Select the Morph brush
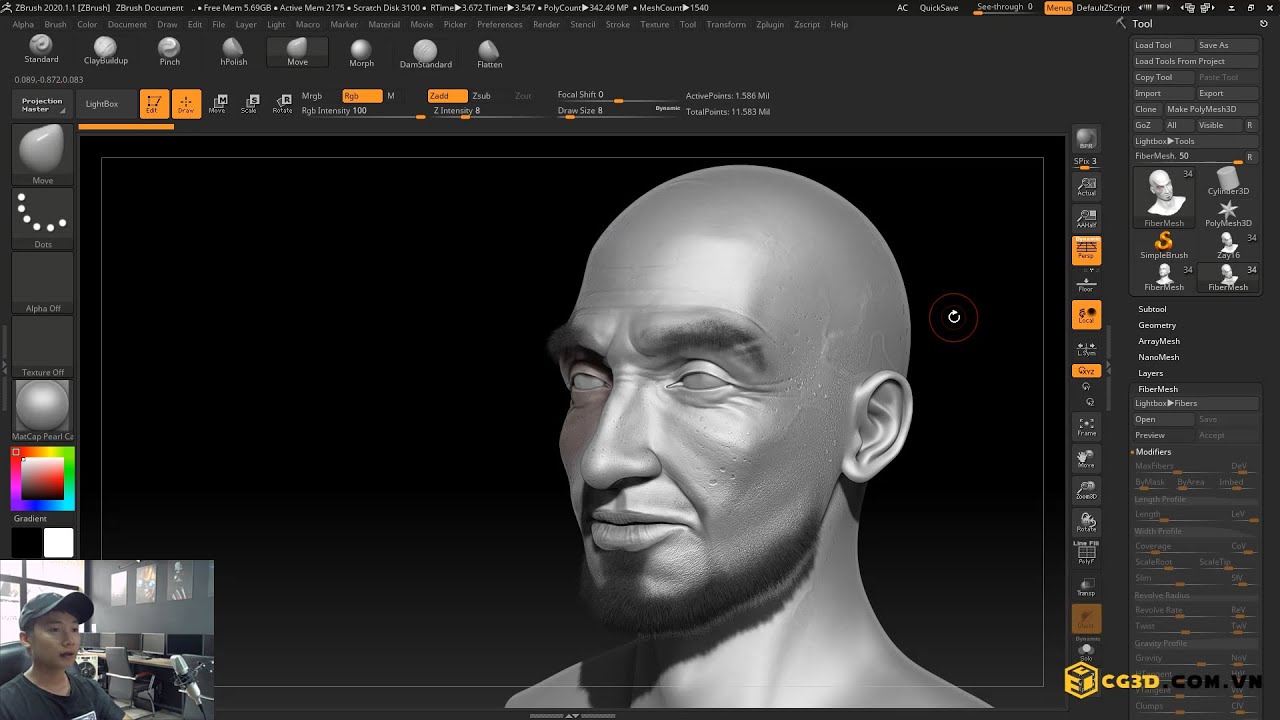1280x720 pixels. [x=361, y=53]
